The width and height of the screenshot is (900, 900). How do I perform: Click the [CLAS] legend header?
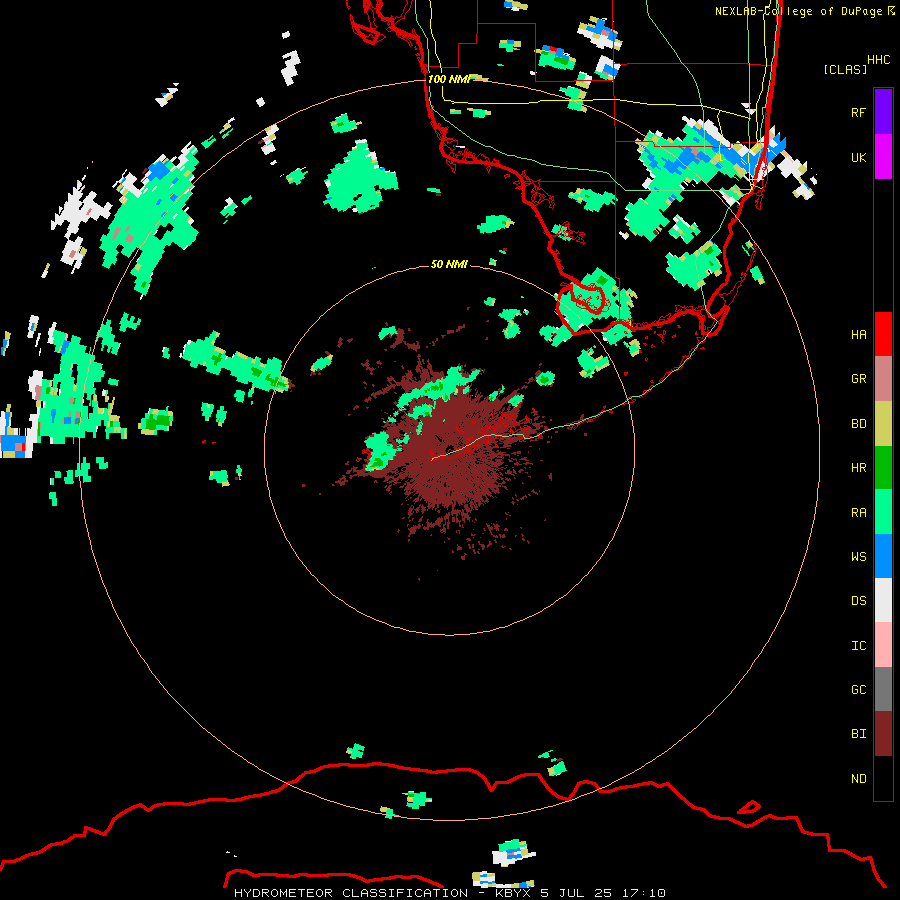click(845, 69)
